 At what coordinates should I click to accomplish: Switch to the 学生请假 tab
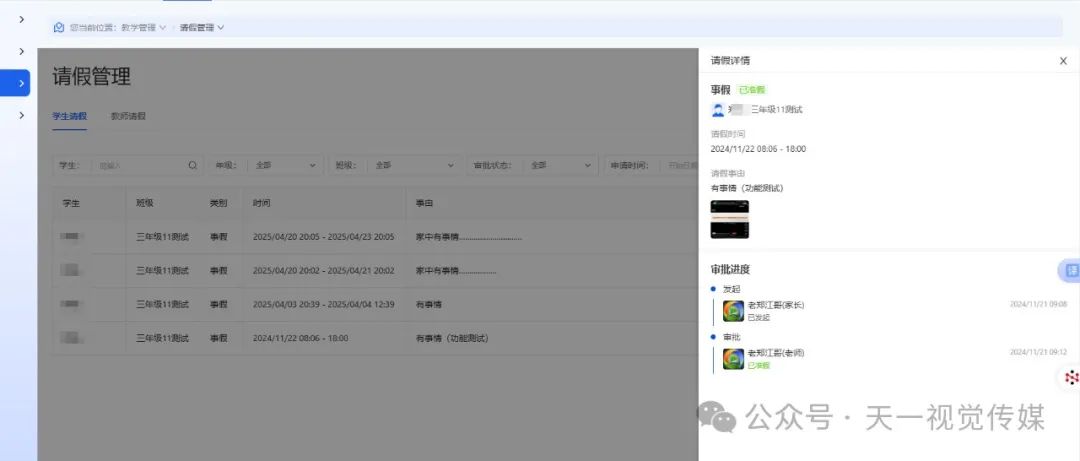click(70, 116)
